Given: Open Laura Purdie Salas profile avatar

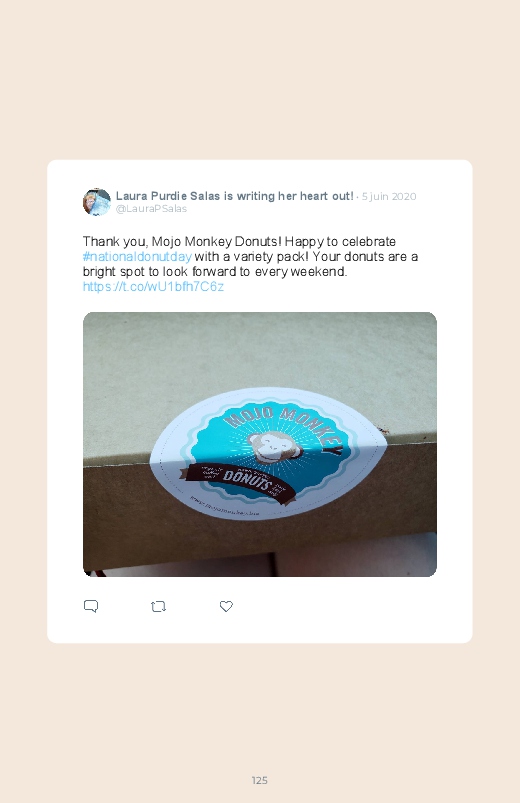Looking at the screenshot, I should [x=97, y=202].
